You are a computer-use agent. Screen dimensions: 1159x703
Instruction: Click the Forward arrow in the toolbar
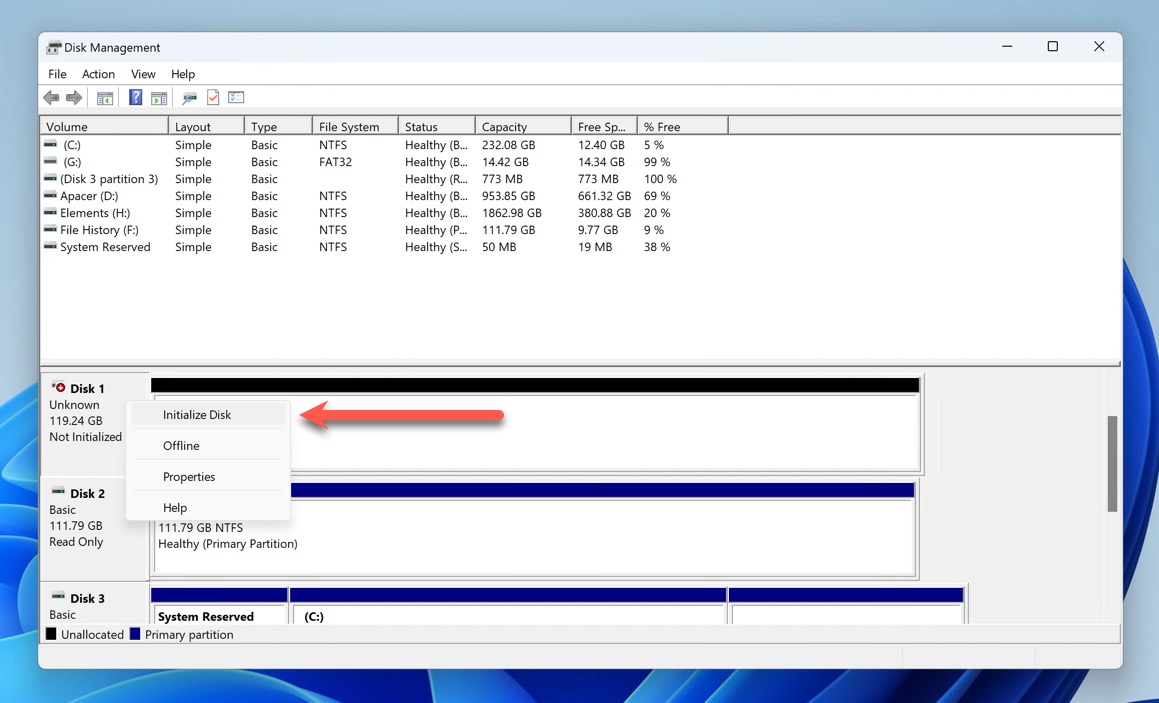click(74, 98)
